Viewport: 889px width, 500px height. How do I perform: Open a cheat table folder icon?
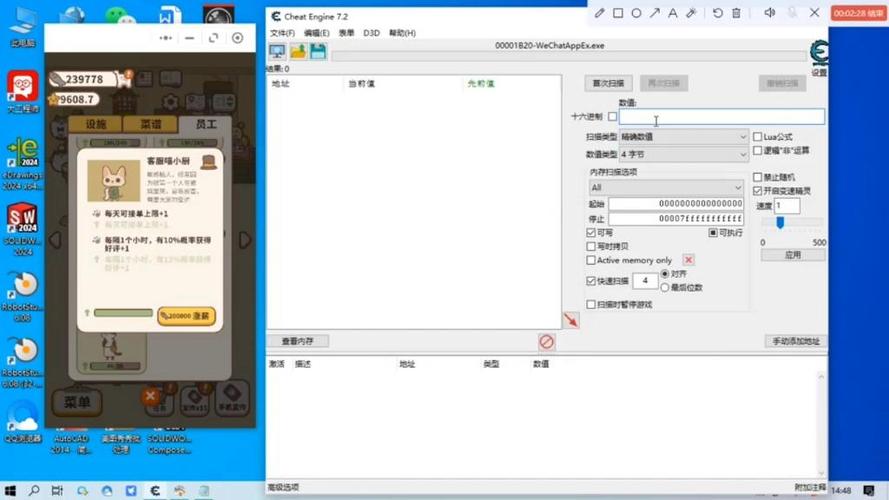pyautogui.click(x=298, y=52)
